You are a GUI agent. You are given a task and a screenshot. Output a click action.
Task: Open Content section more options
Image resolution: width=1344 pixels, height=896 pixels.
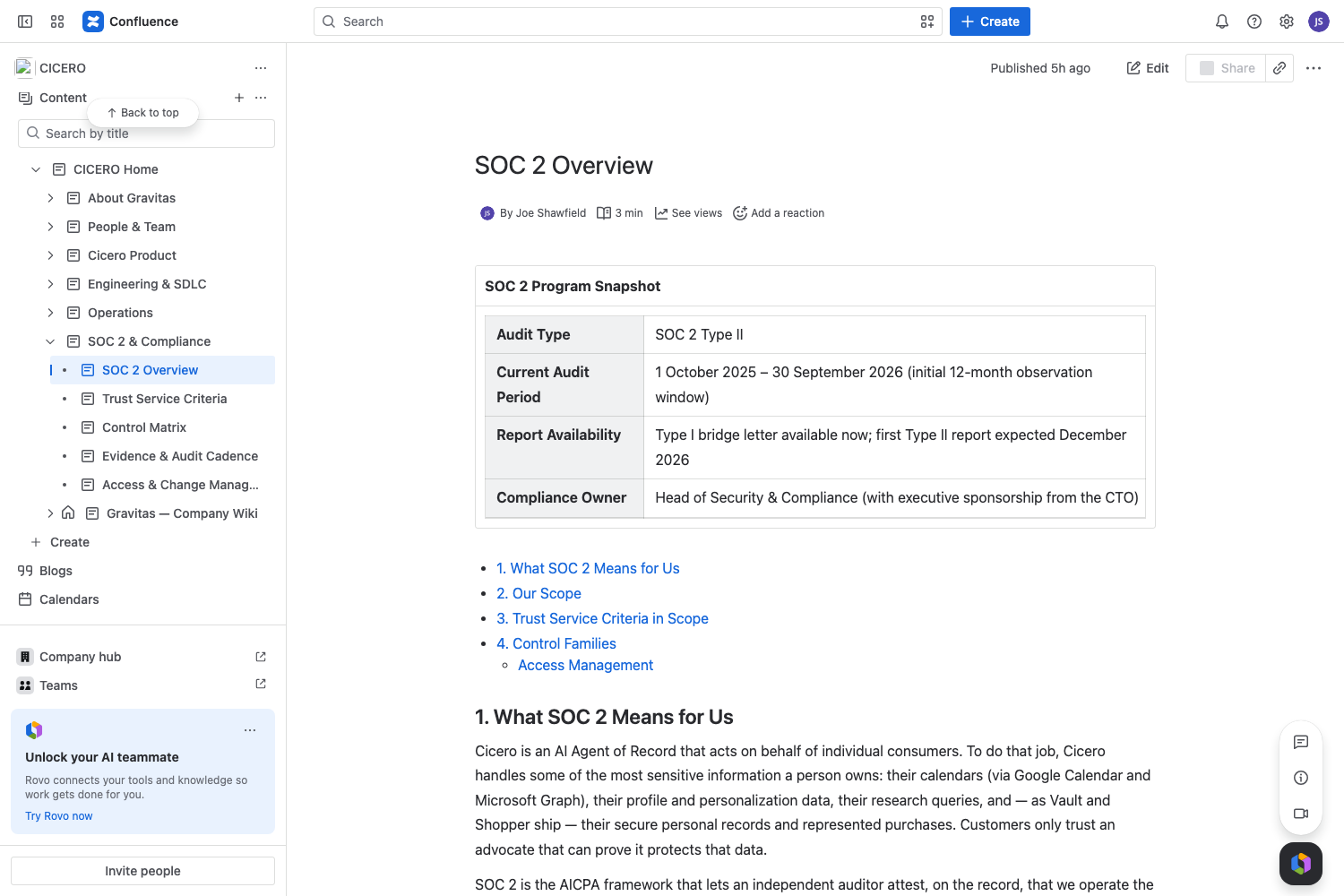(x=261, y=98)
